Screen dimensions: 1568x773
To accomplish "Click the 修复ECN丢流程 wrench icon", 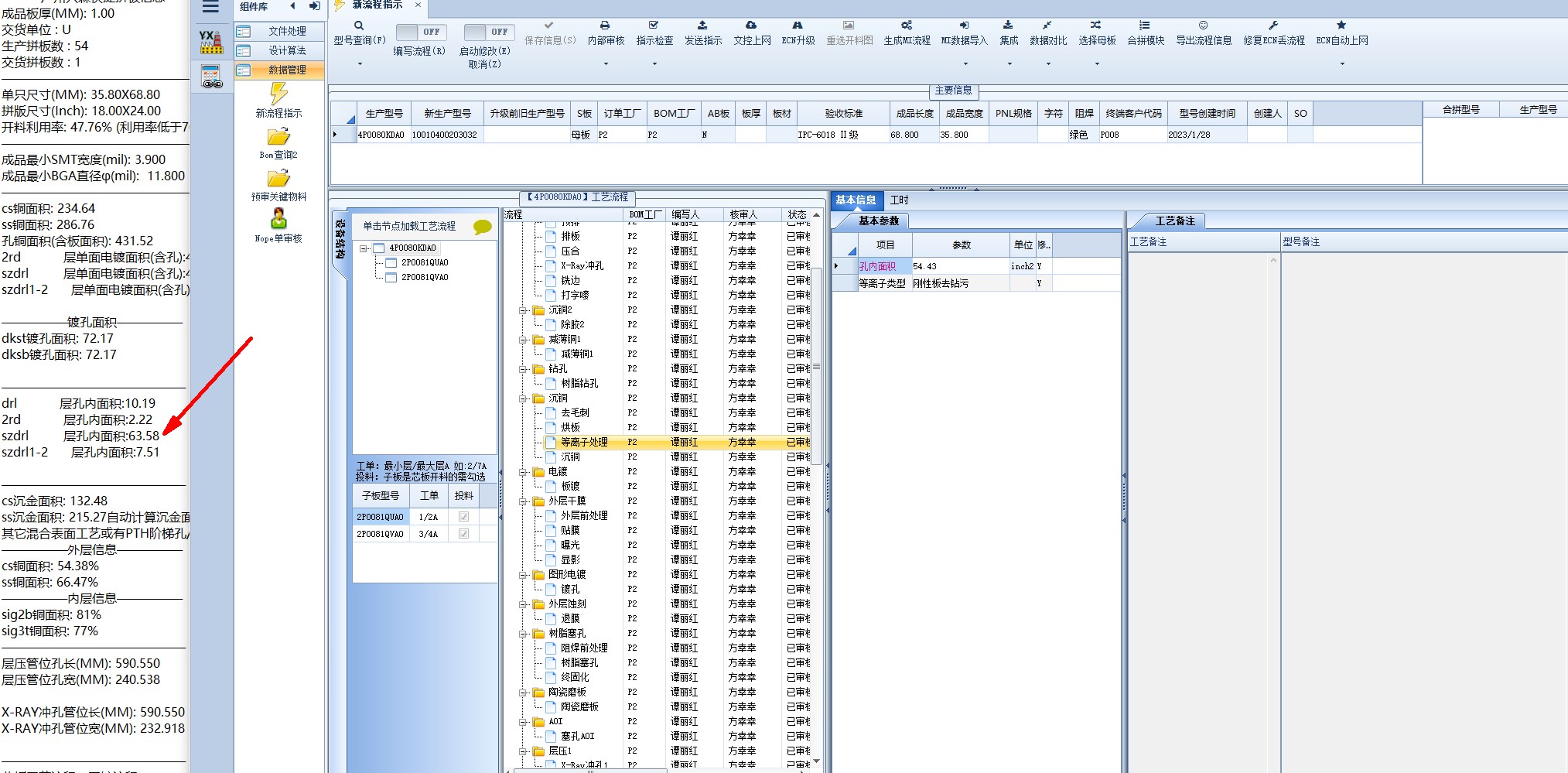I will pos(1273,26).
